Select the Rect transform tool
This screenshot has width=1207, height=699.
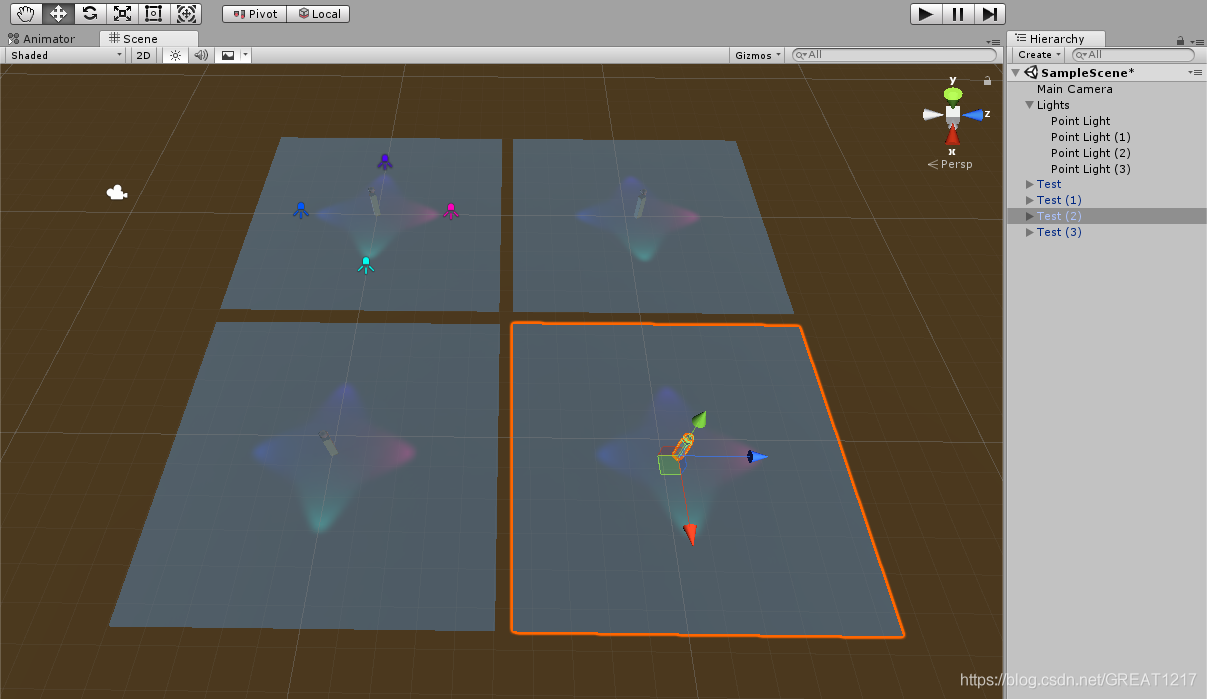pyautogui.click(x=154, y=13)
